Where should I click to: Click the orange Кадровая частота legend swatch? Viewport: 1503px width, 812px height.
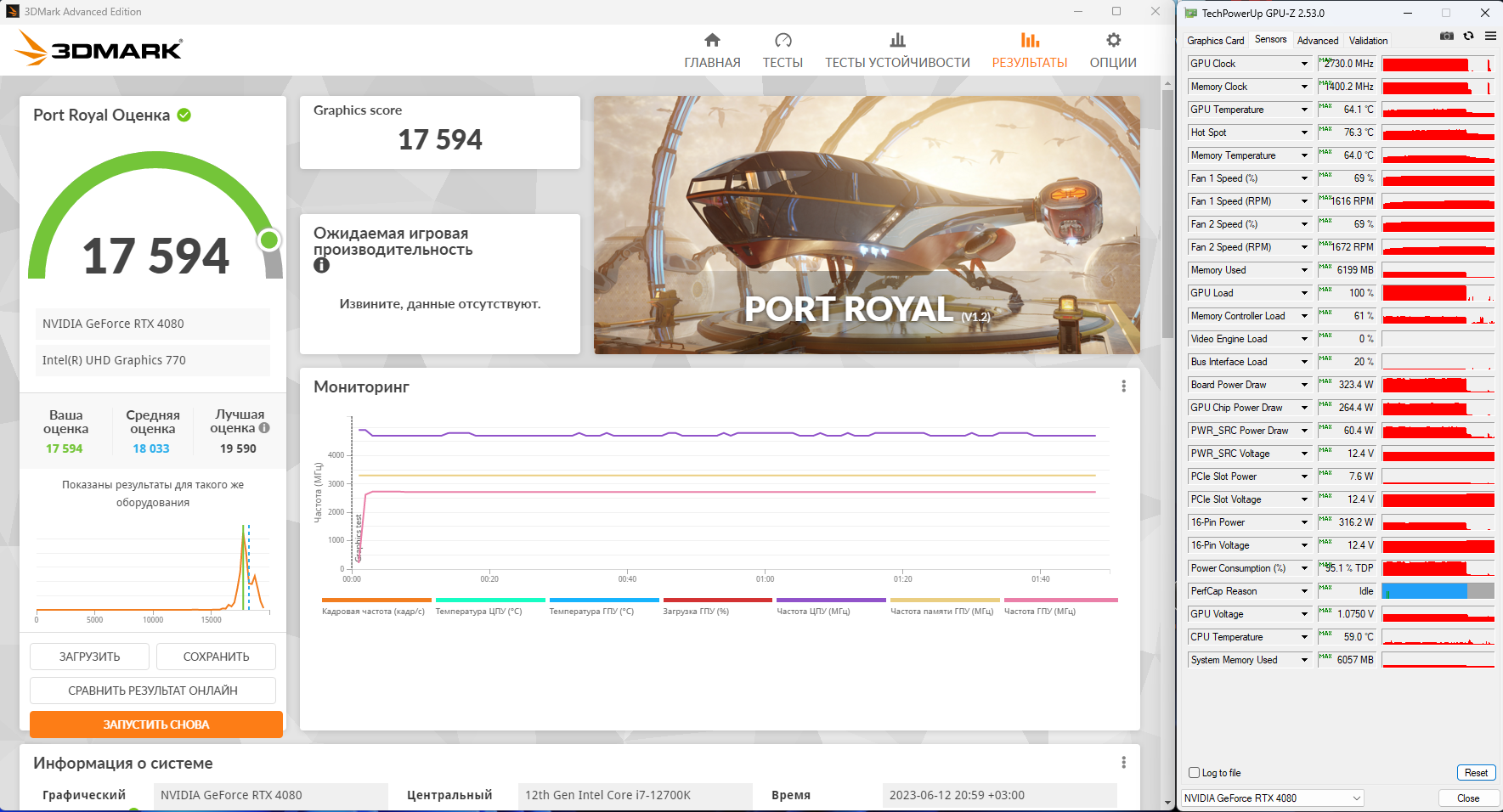point(376,600)
